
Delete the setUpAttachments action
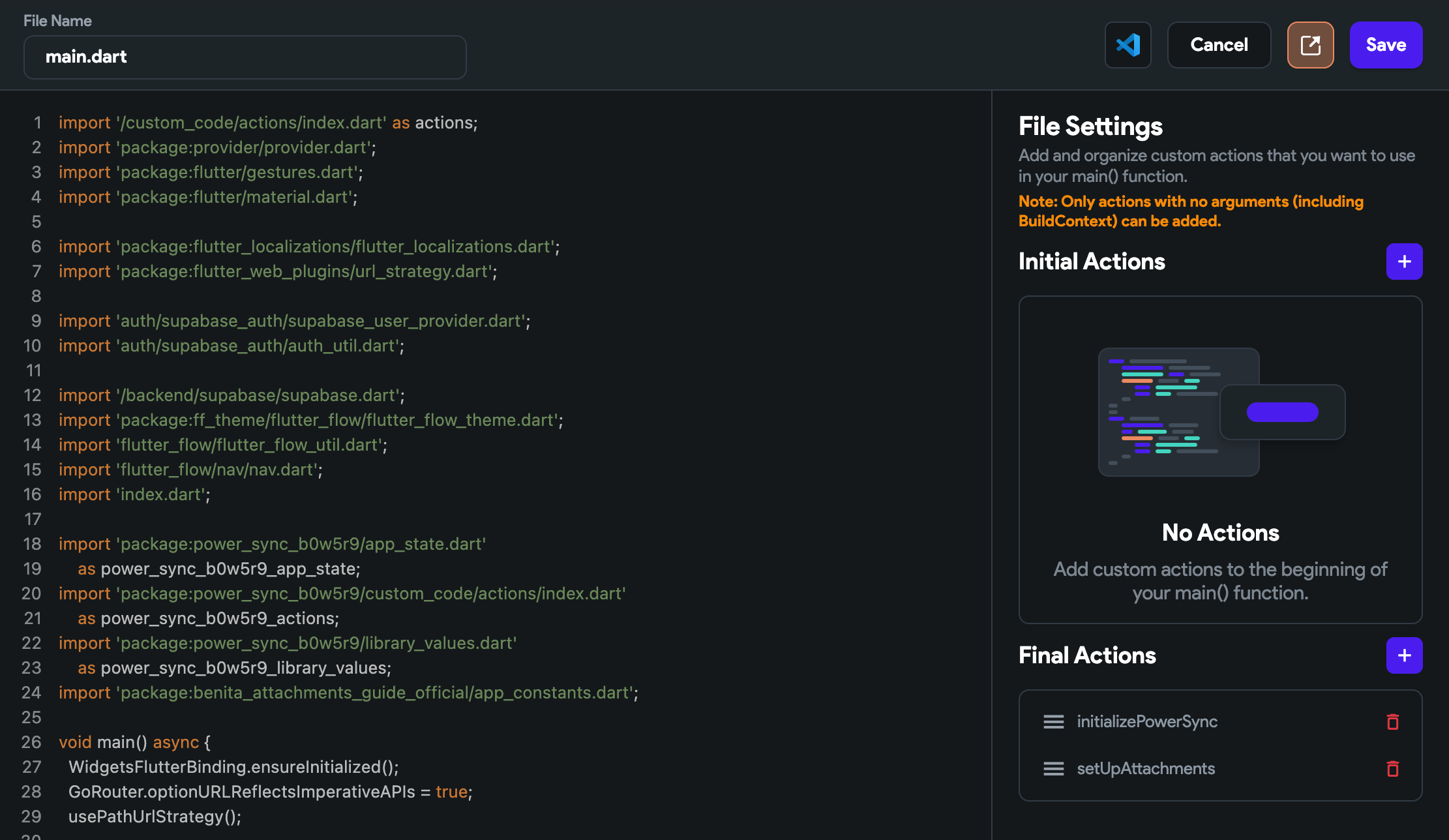[x=1392, y=769]
